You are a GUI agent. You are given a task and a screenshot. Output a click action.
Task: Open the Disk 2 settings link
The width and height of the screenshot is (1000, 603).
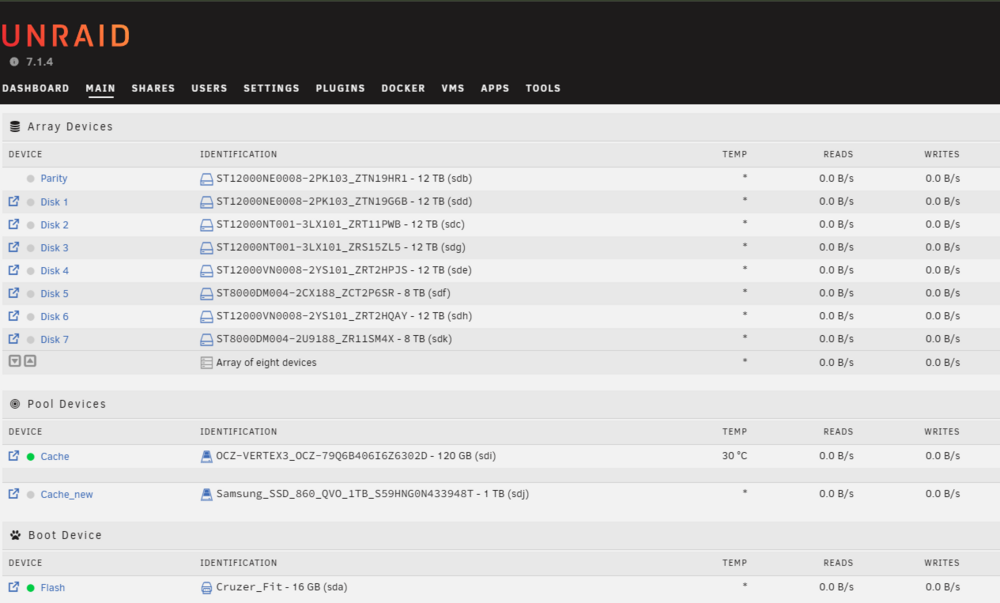point(54,225)
